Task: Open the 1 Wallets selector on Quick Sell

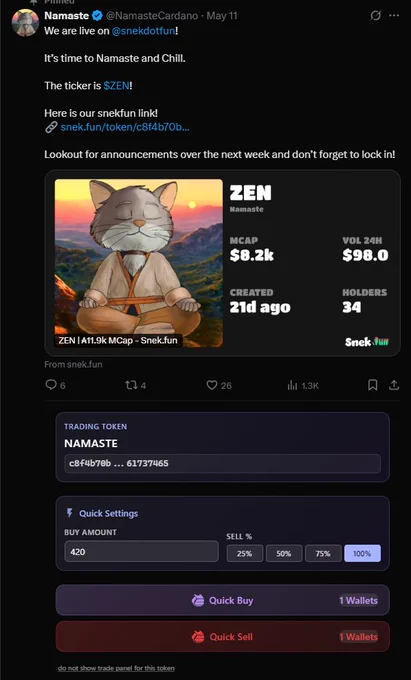Action: click(x=359, y=637)
